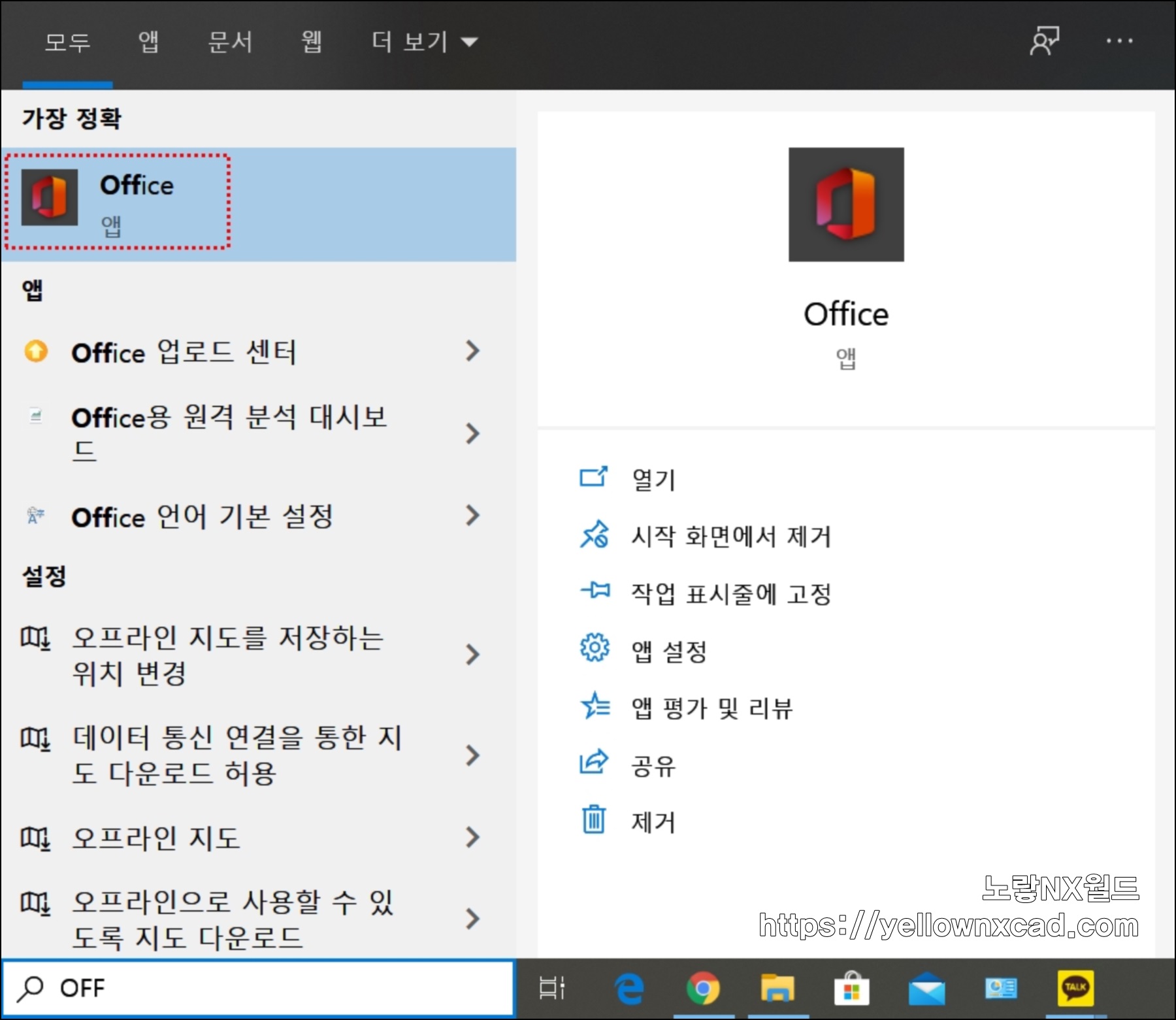Viewport: 1176px width, 1020px height.
Task: Choose 앱 평가 및 리뷰
Action: (712, 708)
